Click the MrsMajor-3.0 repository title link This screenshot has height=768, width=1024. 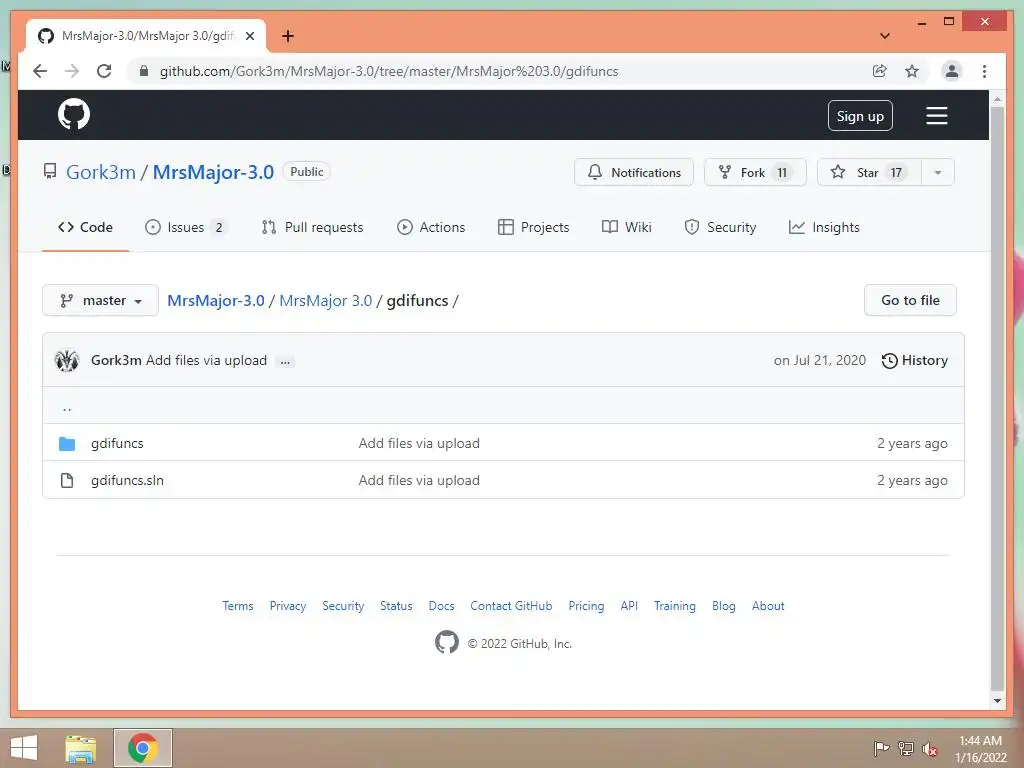[213, 172]
